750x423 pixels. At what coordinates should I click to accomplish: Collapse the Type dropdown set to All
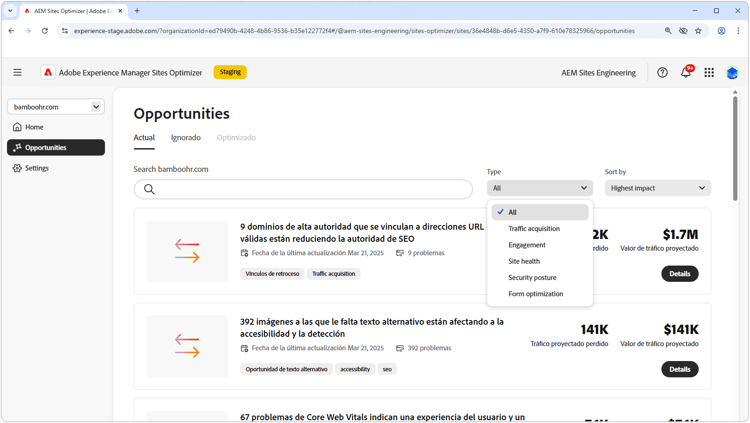pyautogui.click(x=540, y=188)
